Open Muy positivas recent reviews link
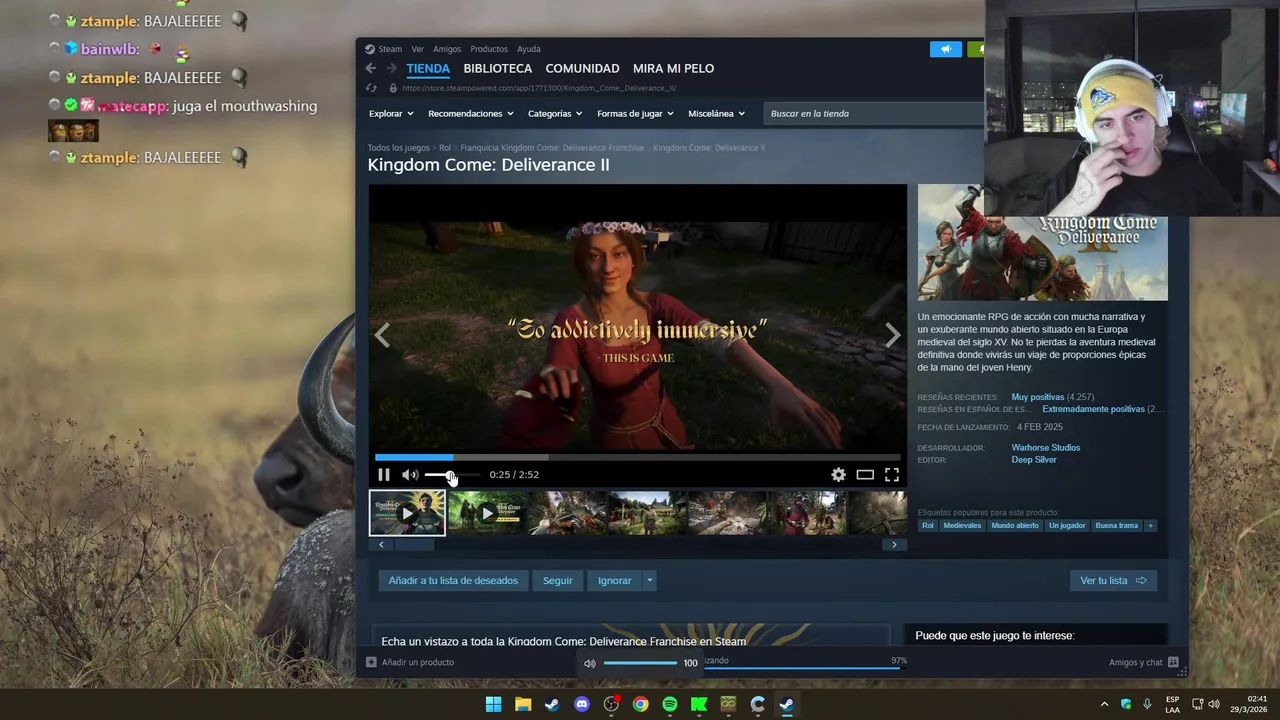 pos(1037,397)
